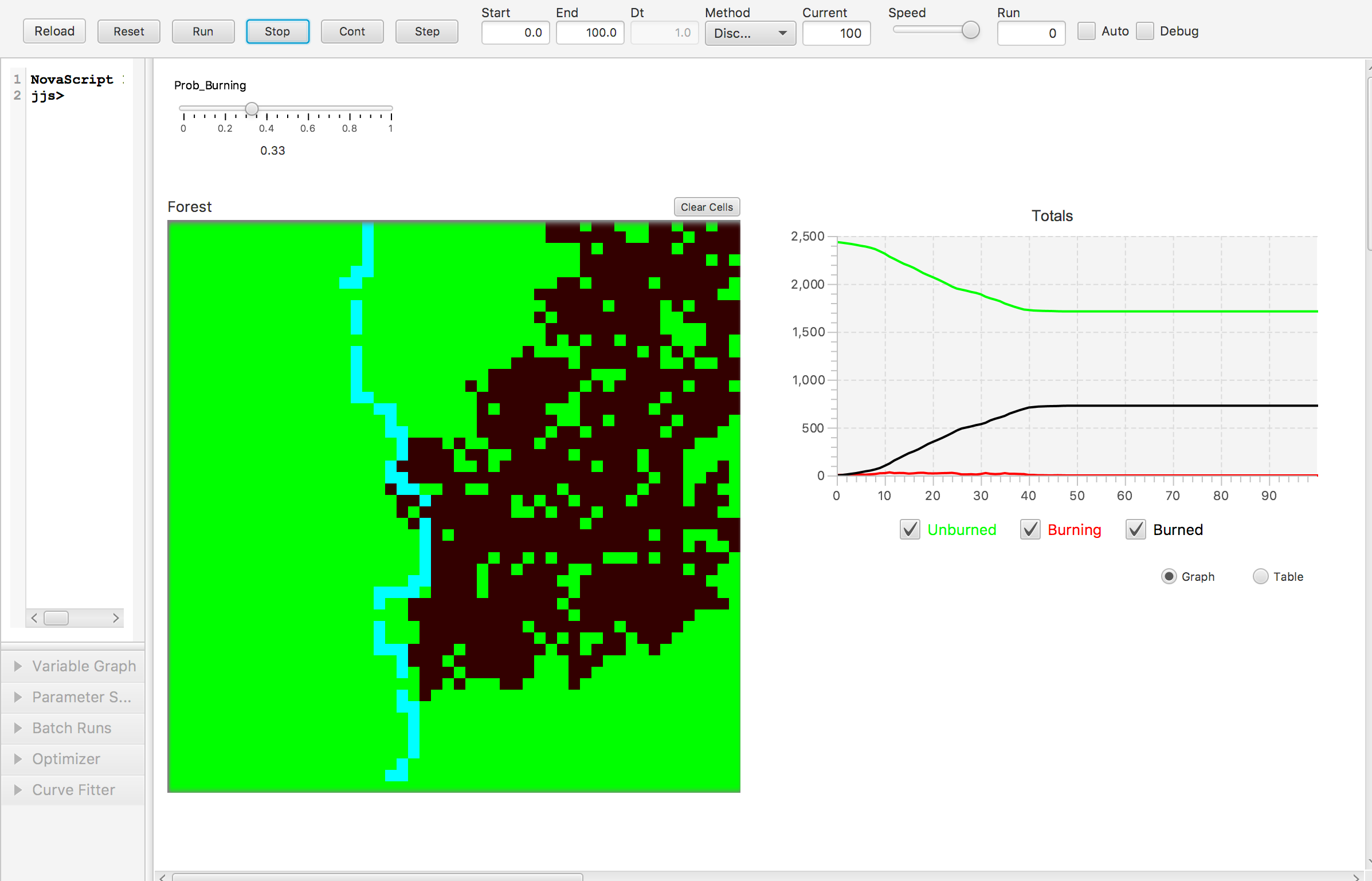
Task: Click the console horizontal scrollbar thumb
Action: [x=56, y=618]
